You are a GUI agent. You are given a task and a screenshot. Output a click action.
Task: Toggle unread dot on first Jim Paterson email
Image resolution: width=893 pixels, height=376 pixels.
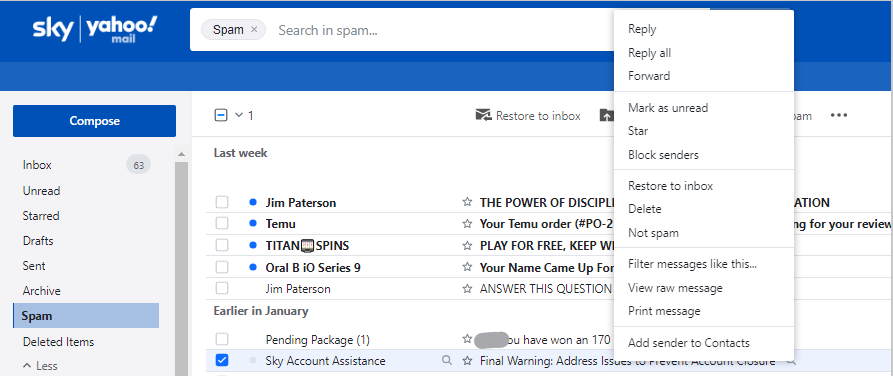pos(253,202)
